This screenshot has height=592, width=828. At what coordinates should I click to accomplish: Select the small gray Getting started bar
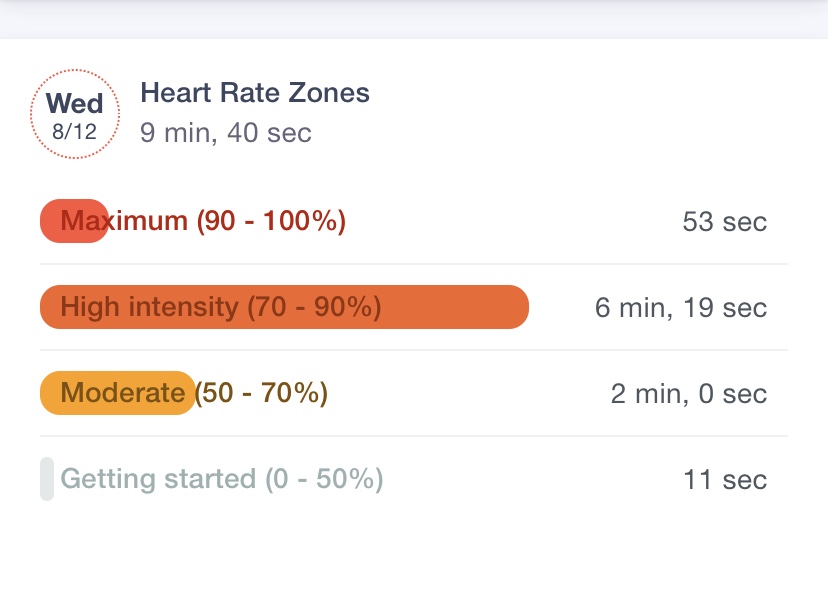pos(46,479)
